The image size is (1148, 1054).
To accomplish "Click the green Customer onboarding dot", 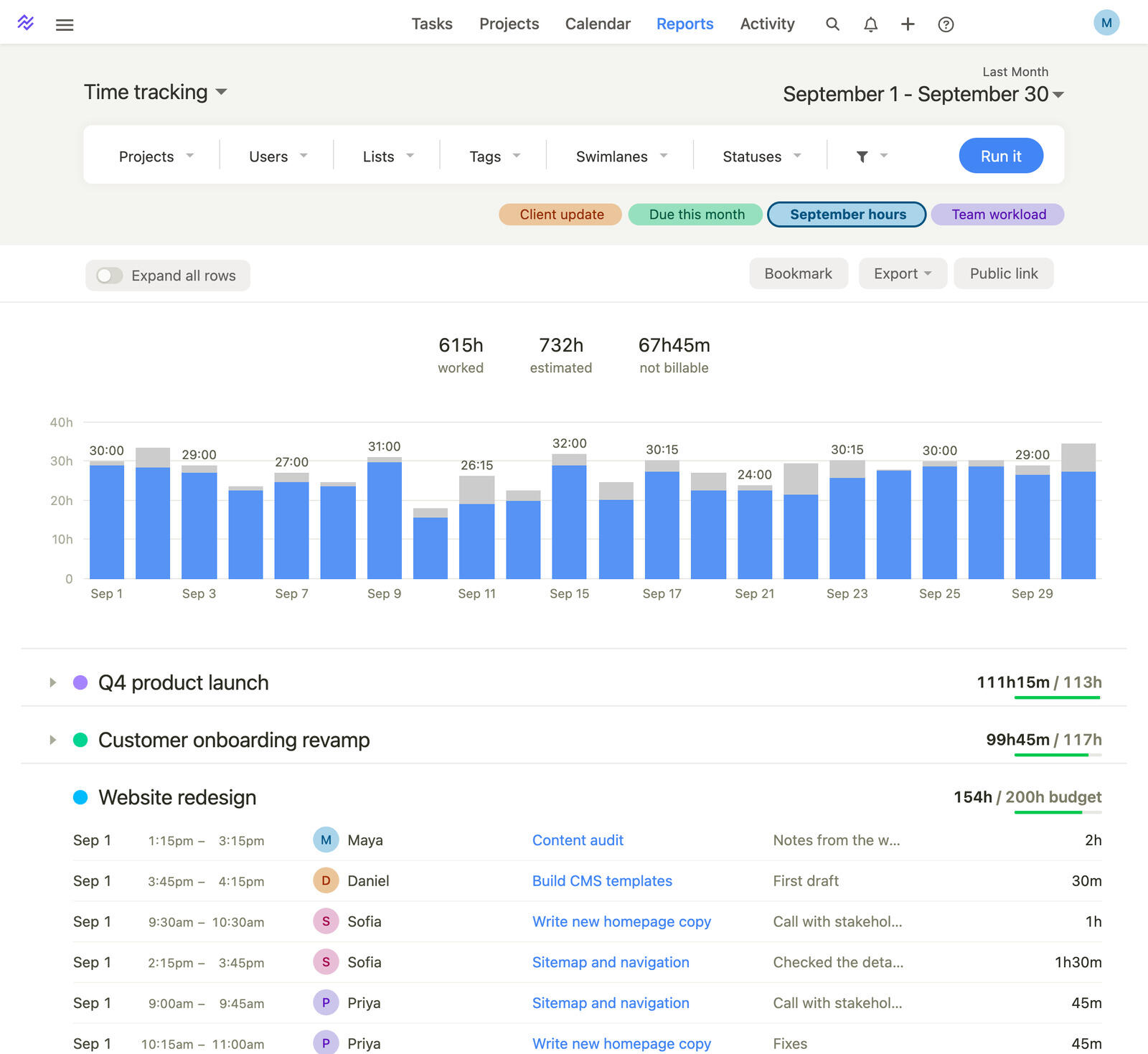I will point(80,740).
